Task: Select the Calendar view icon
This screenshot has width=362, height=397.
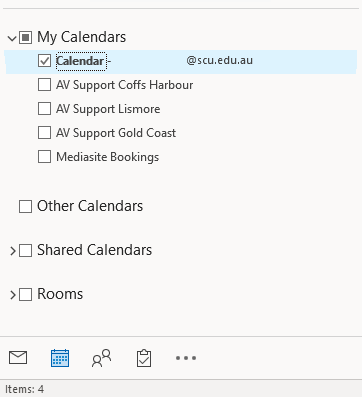Action: 60,358
